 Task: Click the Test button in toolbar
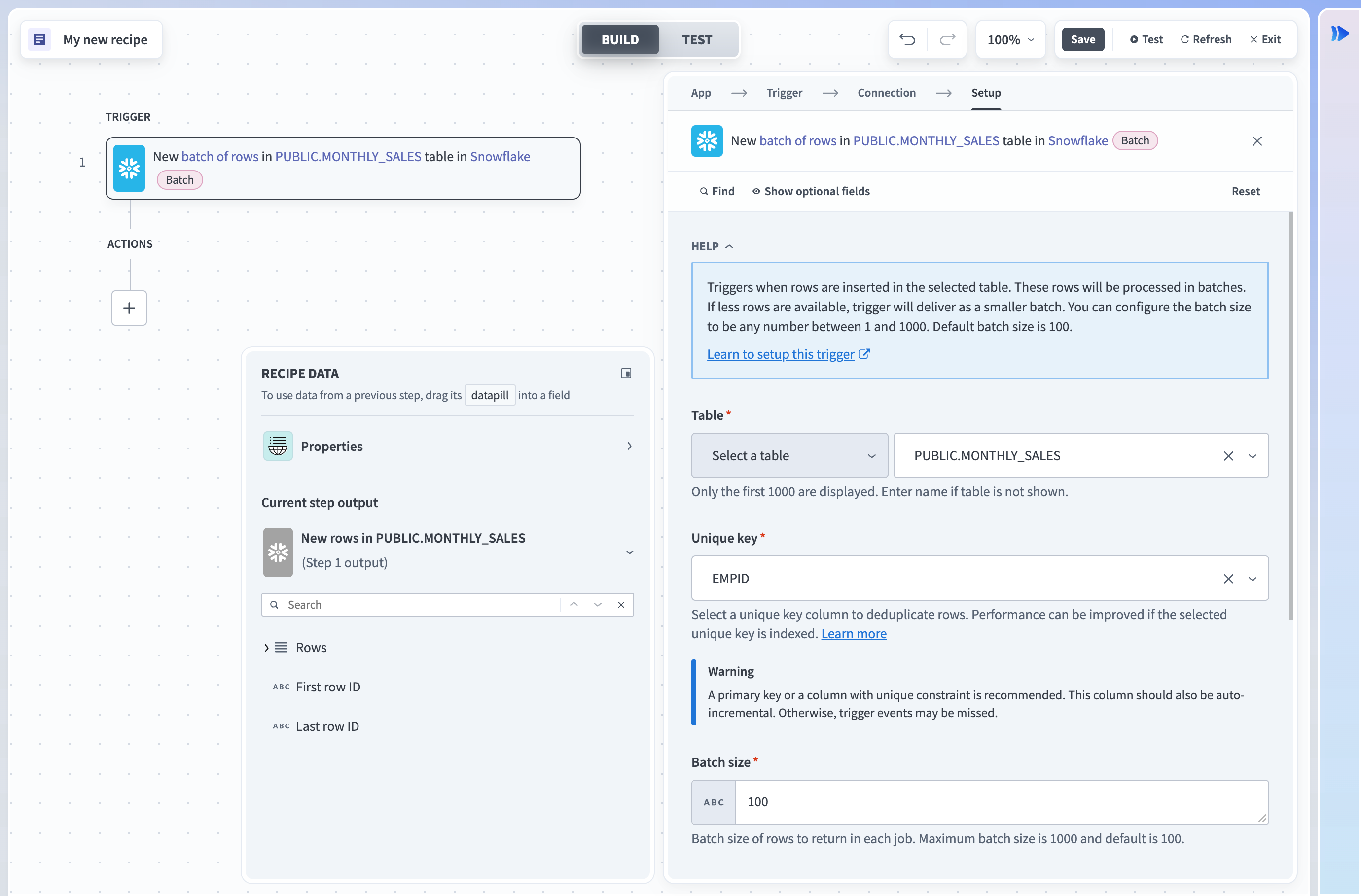click(1146, 39)
